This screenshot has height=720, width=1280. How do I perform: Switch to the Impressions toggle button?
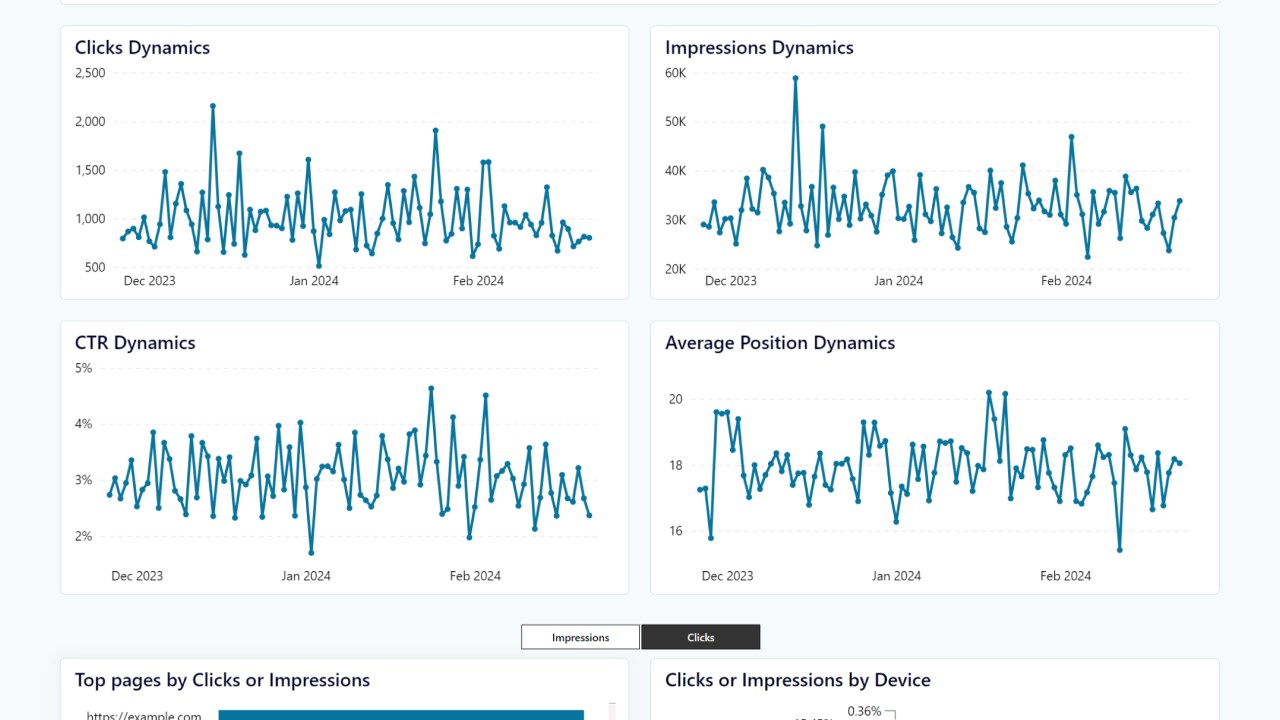coord(580,637)
